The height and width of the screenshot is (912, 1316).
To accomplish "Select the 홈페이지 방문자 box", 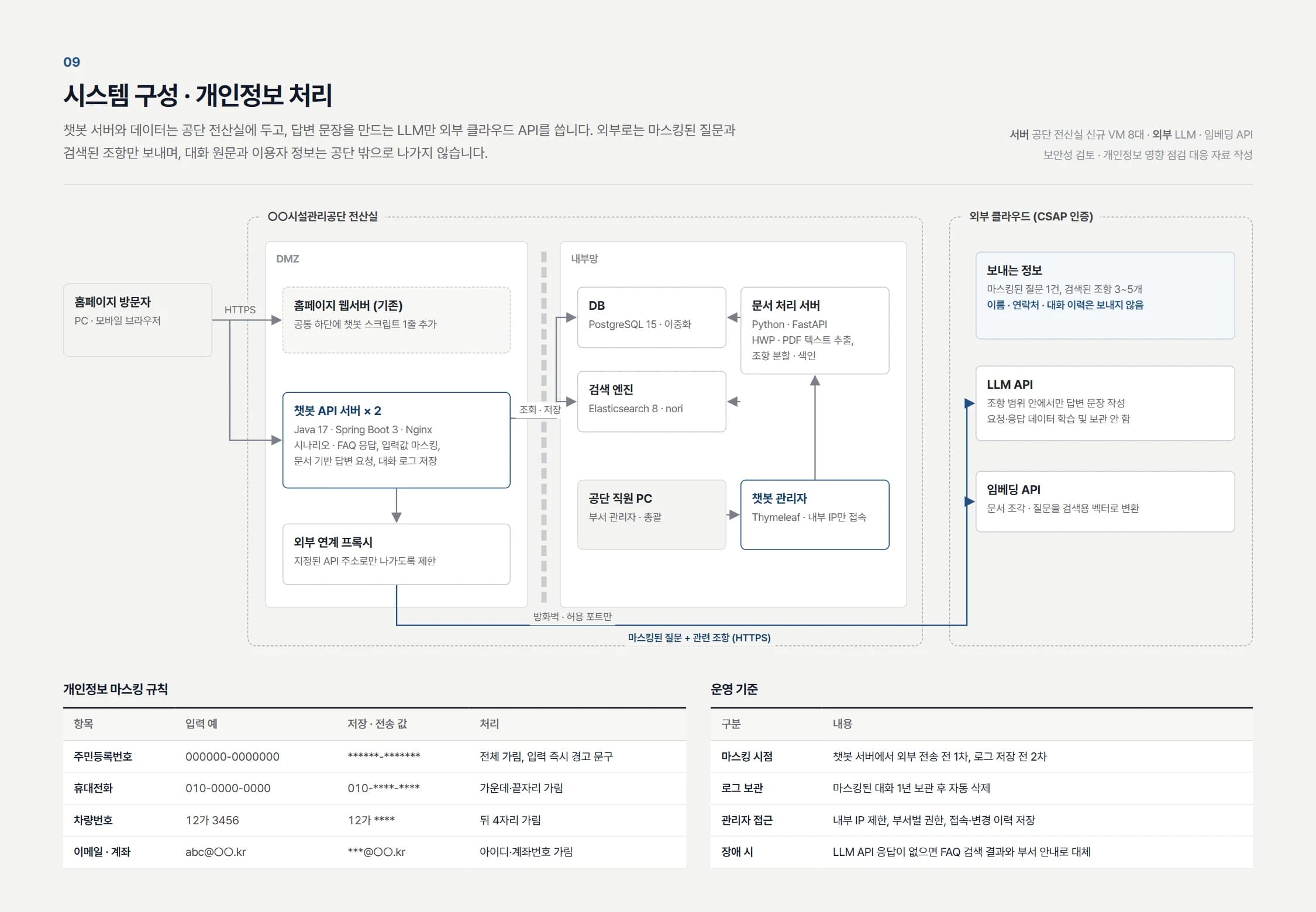I will 137,320.
